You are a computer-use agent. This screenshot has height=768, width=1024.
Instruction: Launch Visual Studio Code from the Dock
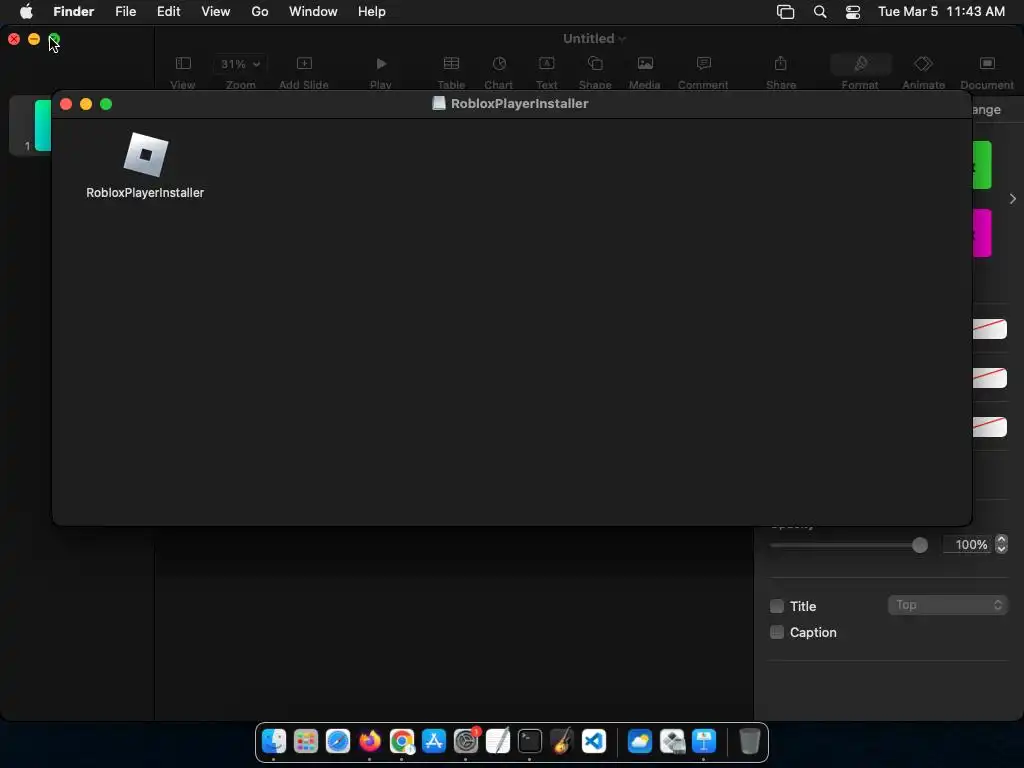pyautogui.click(x=594, y=741)
